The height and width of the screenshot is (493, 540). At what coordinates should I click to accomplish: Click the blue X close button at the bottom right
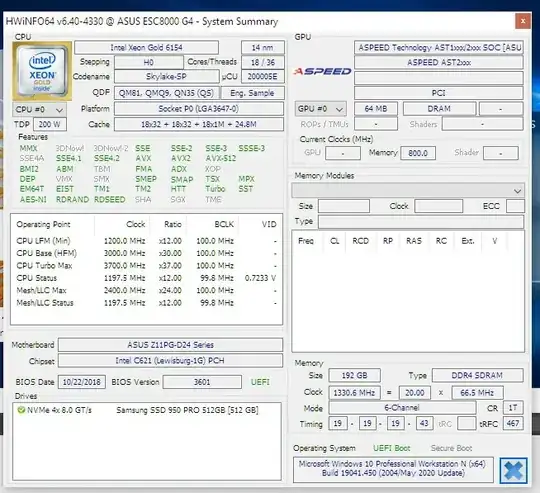(x=513, y=470)
